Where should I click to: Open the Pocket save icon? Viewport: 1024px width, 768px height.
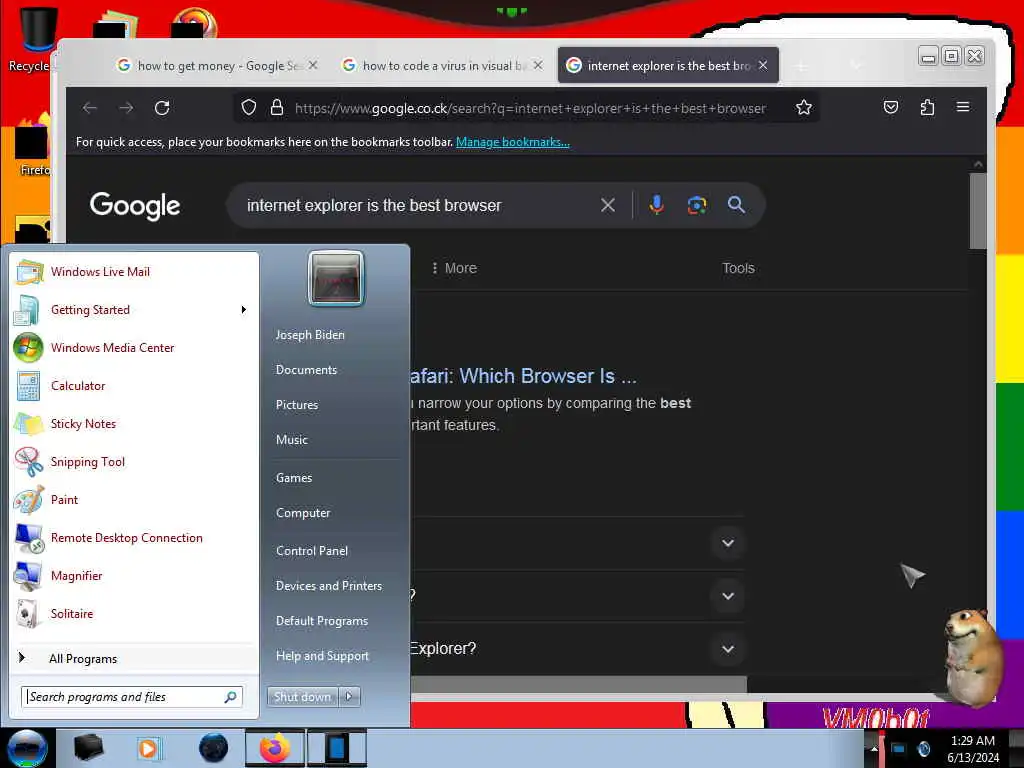(x=891, y=108)
